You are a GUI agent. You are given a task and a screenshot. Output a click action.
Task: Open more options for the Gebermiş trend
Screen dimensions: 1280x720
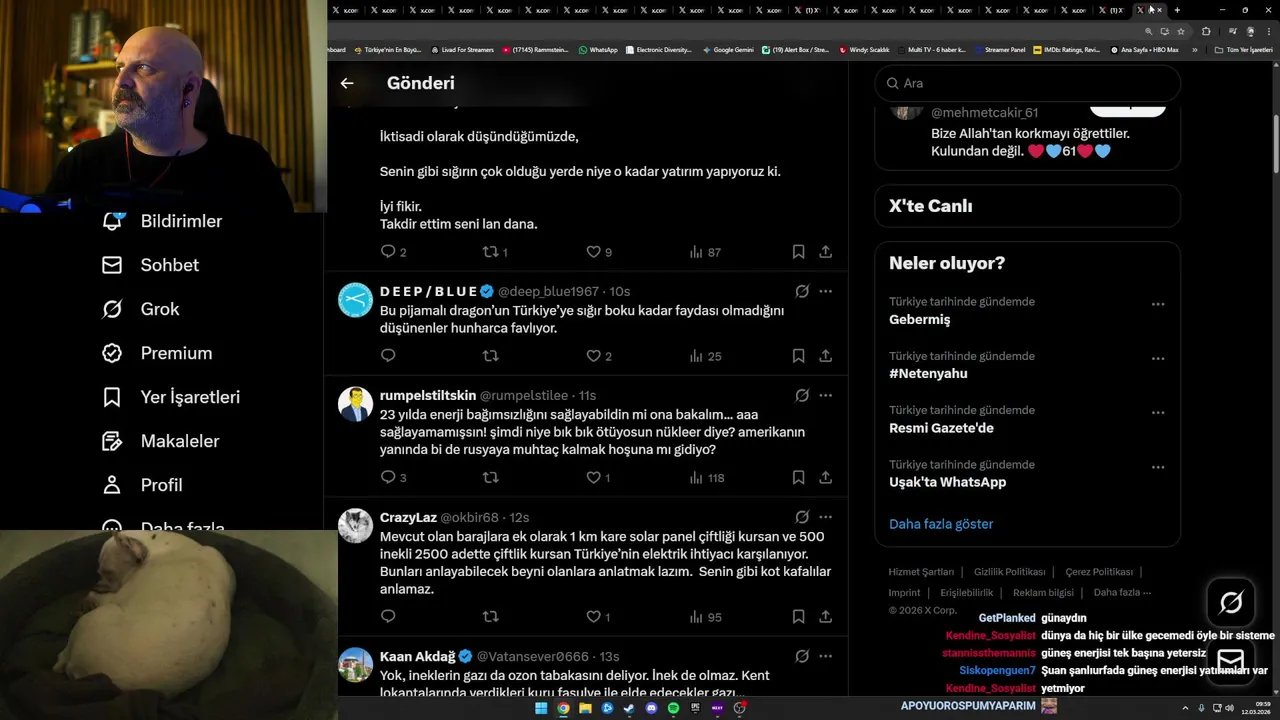[x=1158, y=304]
